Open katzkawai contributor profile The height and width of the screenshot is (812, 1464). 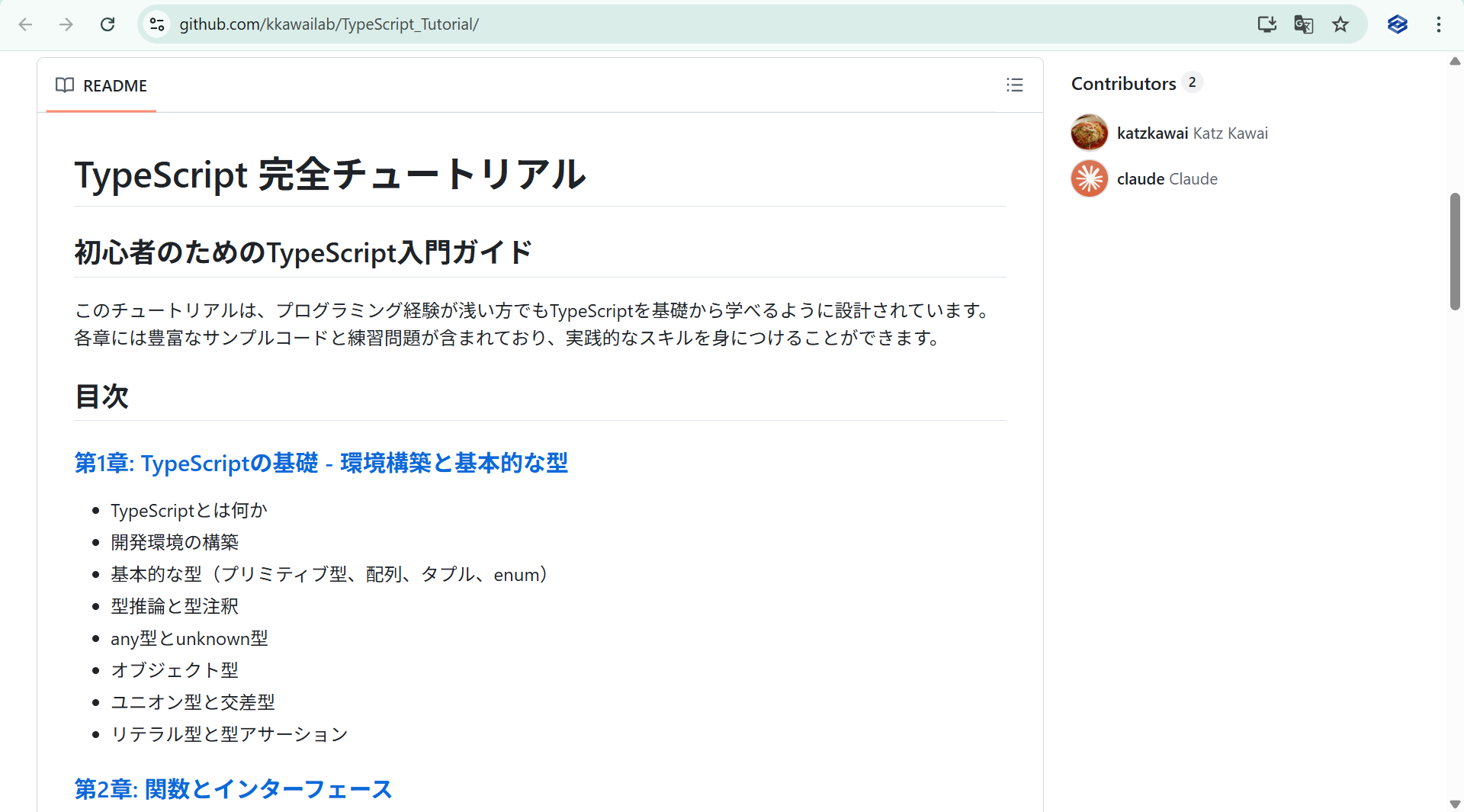1152,133
